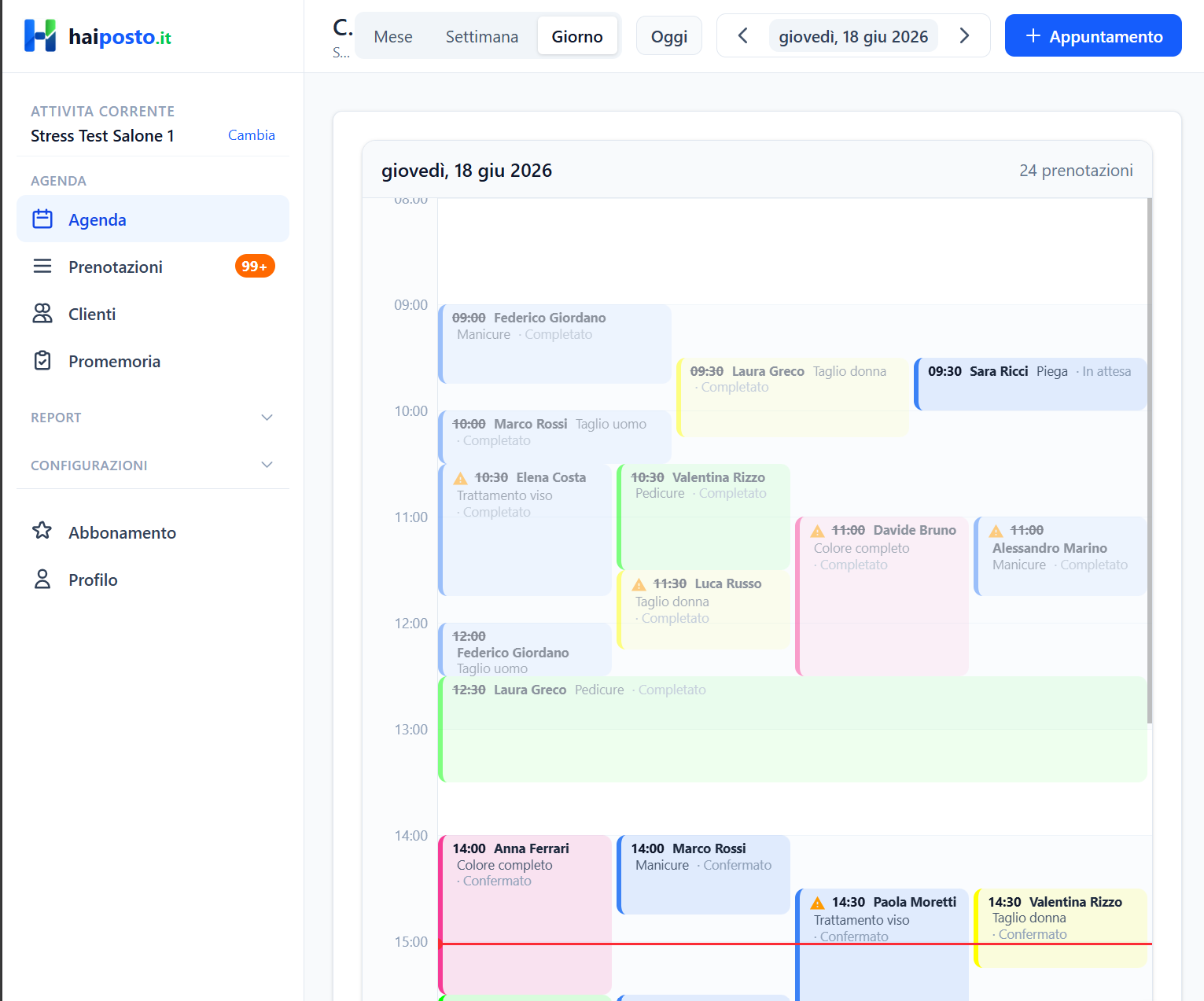The image size is (1204, 1001).
Task: Go to previous day with left arrow
Action: pyautogui.click(x=742, y=36)
